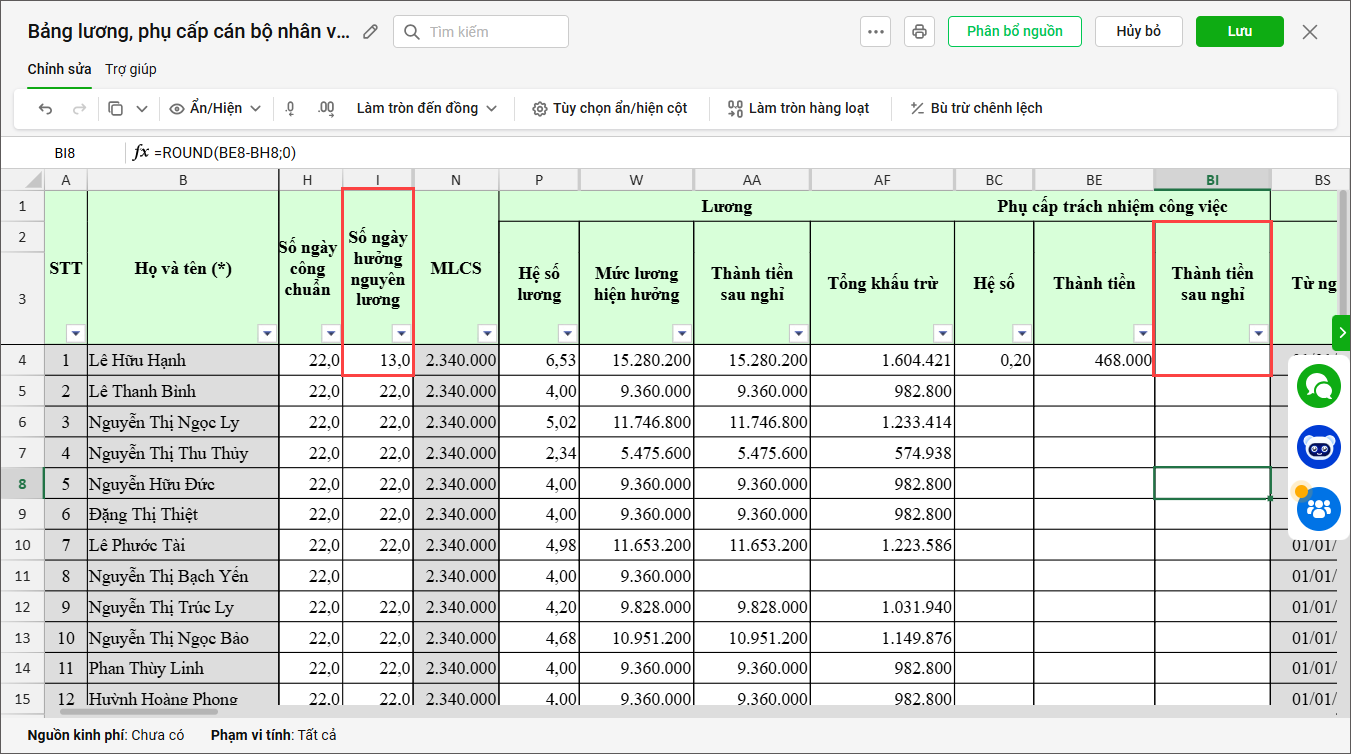Open the green chat bubble icon
Screen dimensions: 1351x754
[1318, 387]
